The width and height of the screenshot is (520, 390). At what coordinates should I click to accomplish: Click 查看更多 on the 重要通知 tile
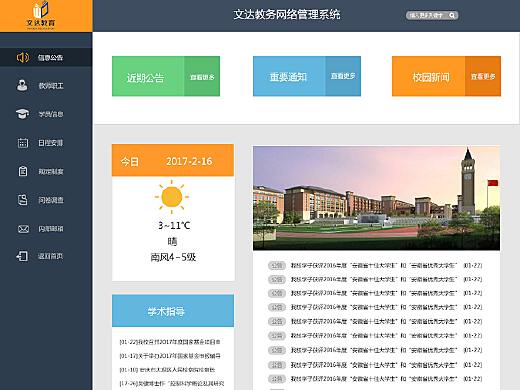coord(343,76)
